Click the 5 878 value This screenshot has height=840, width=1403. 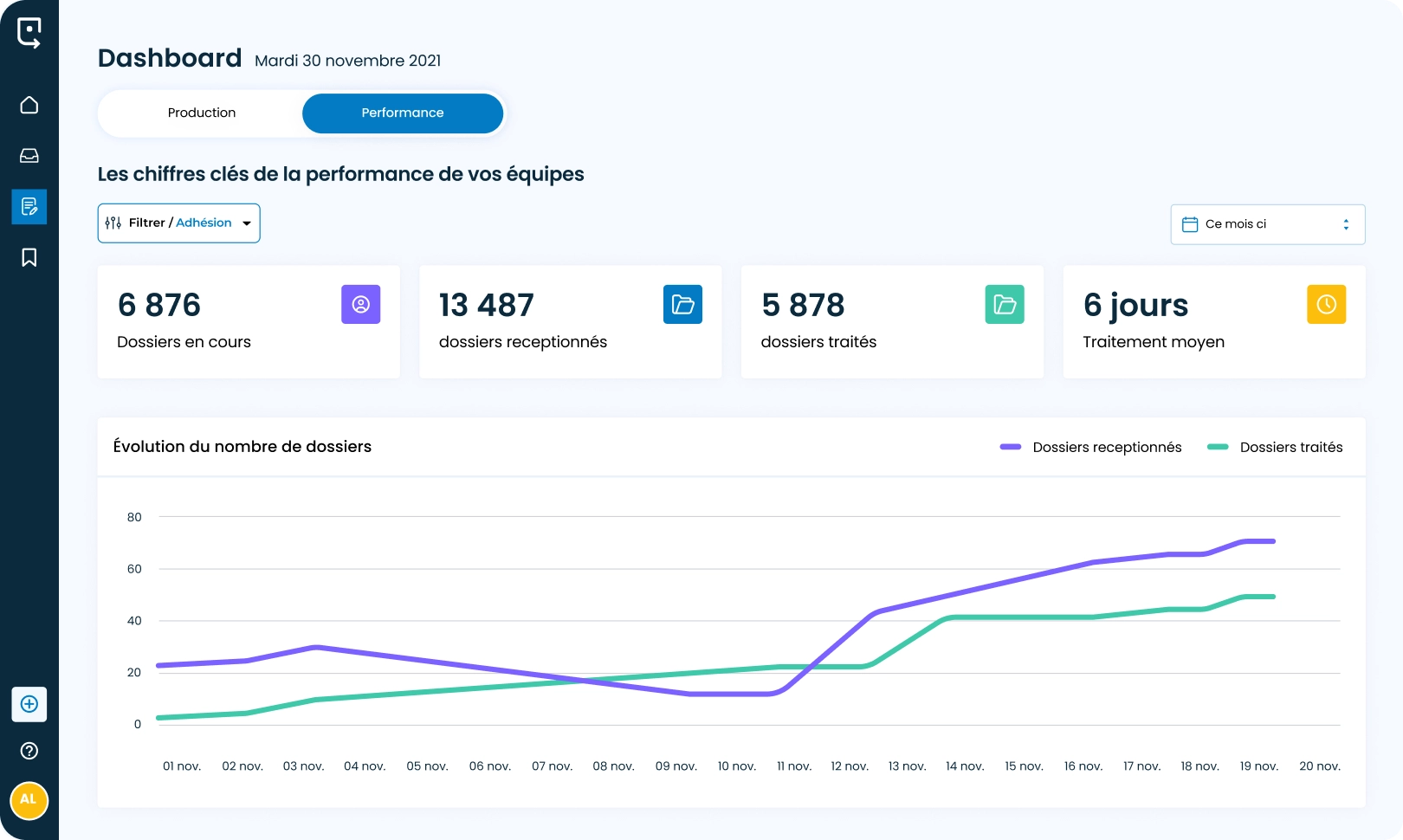click(803, 305)
